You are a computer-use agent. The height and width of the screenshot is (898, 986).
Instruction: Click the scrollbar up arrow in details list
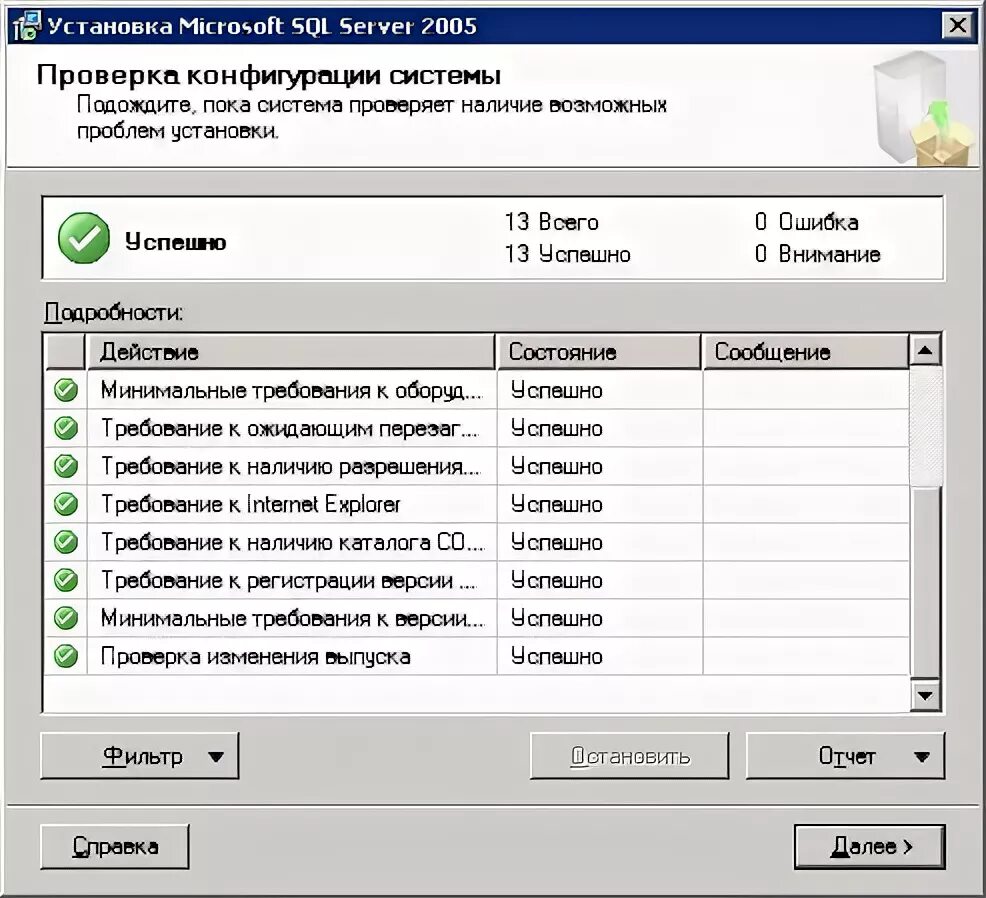(x=925, y=350)
